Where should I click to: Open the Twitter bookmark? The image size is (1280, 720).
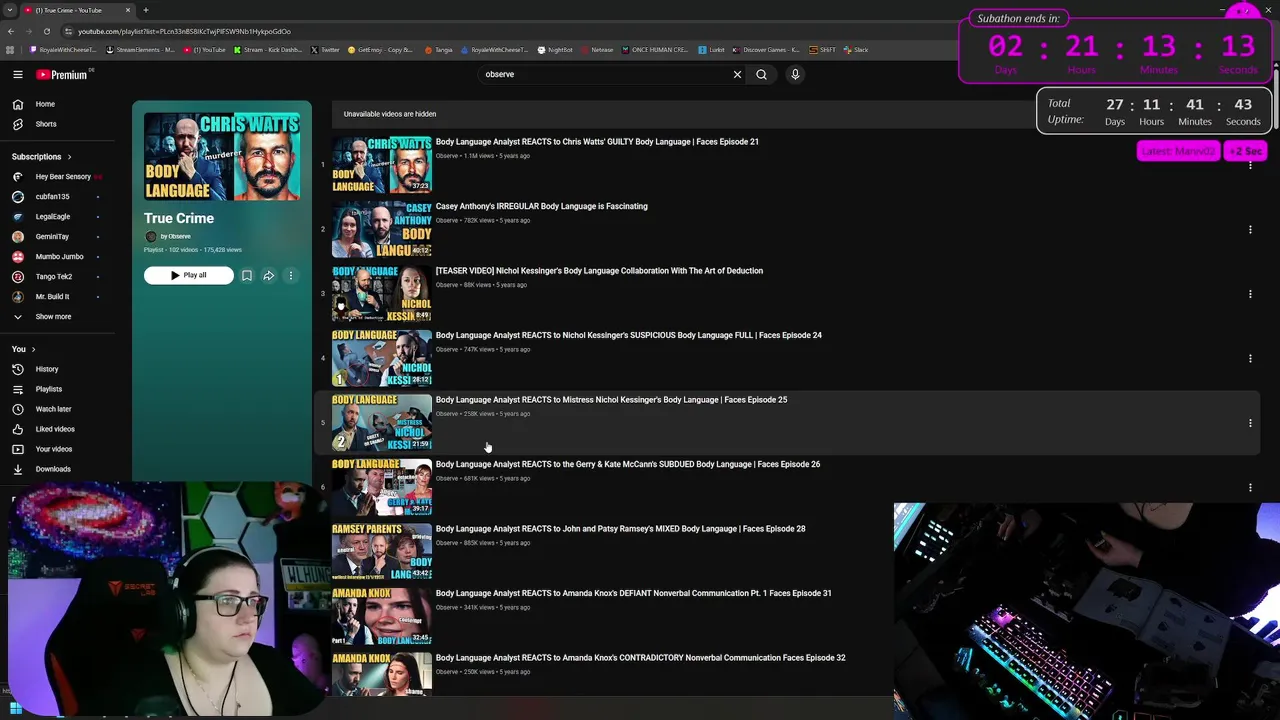coord(325,49)
